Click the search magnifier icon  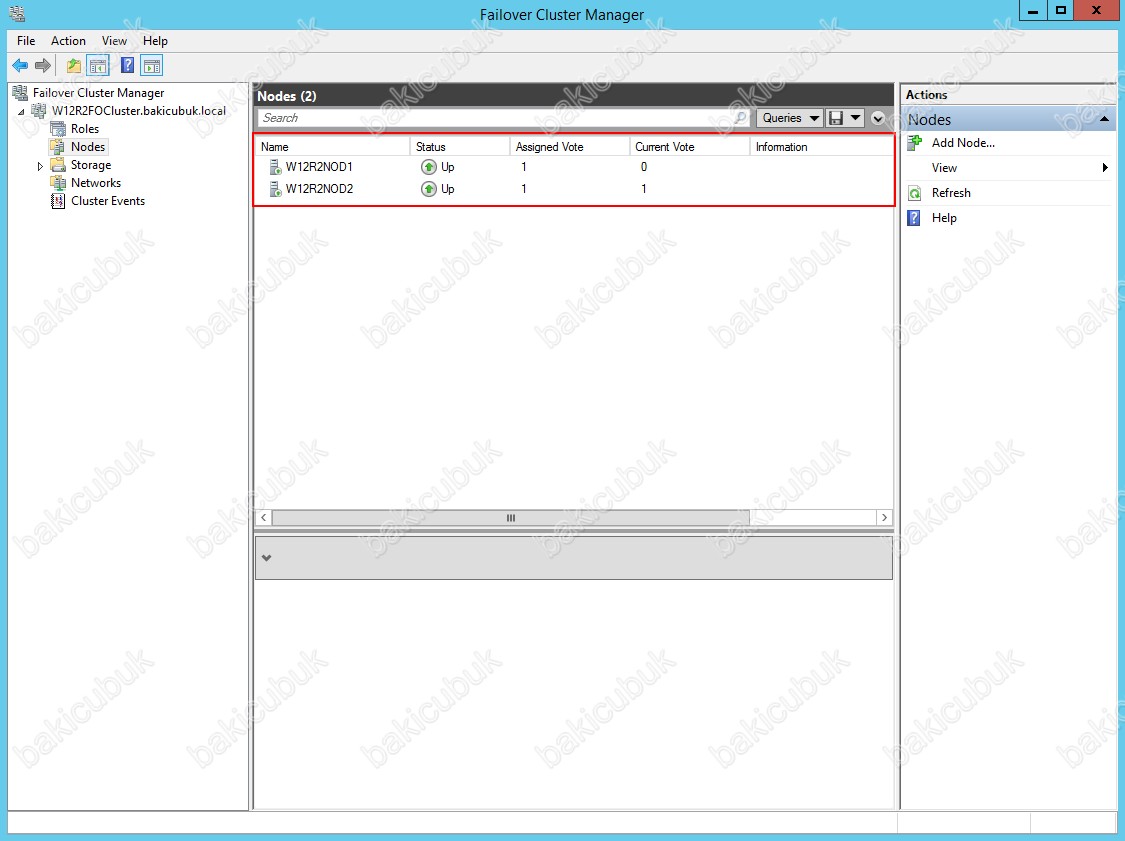point(740,118)
